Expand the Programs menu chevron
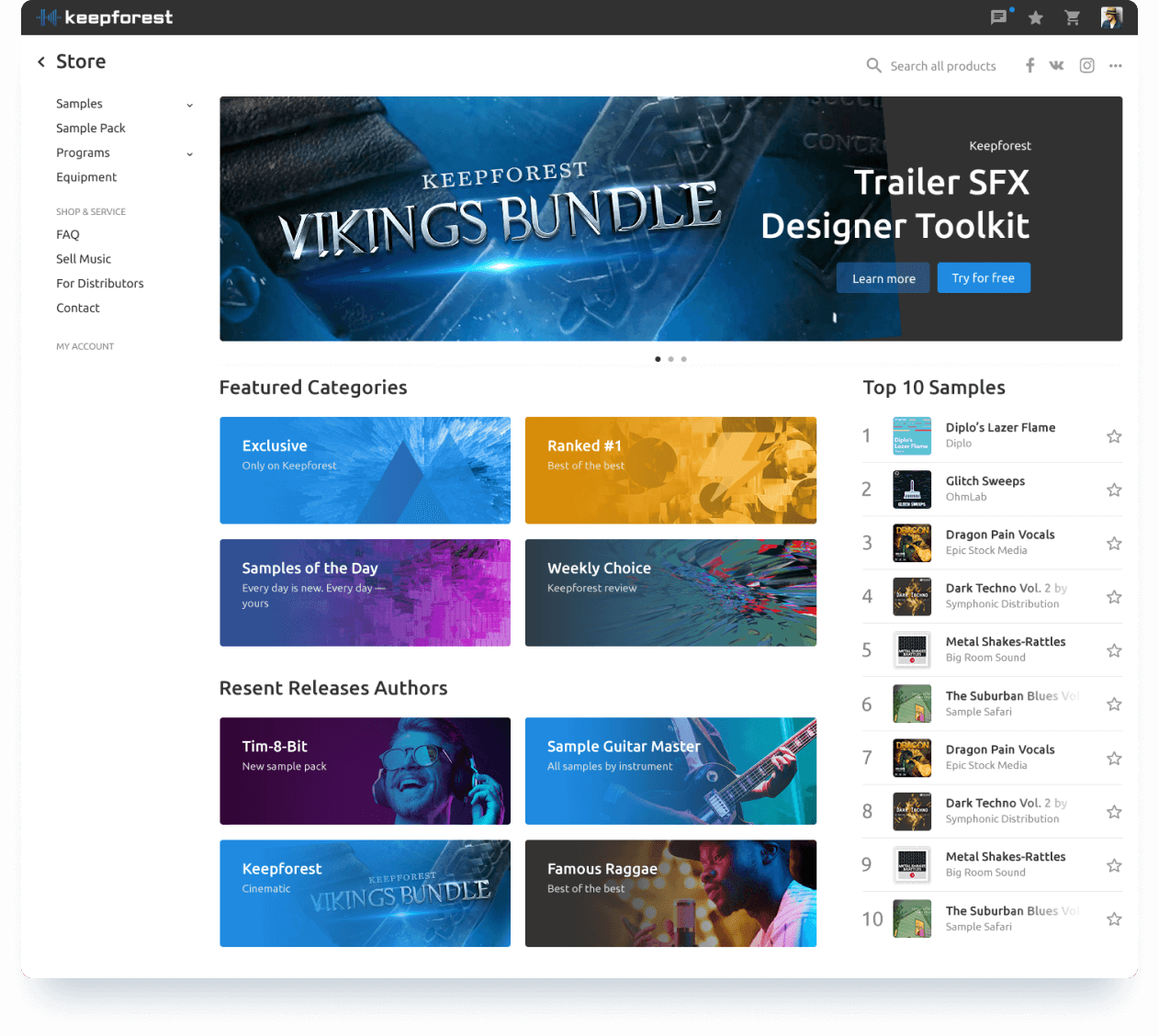1159x1036 pixels. (190, 153)
